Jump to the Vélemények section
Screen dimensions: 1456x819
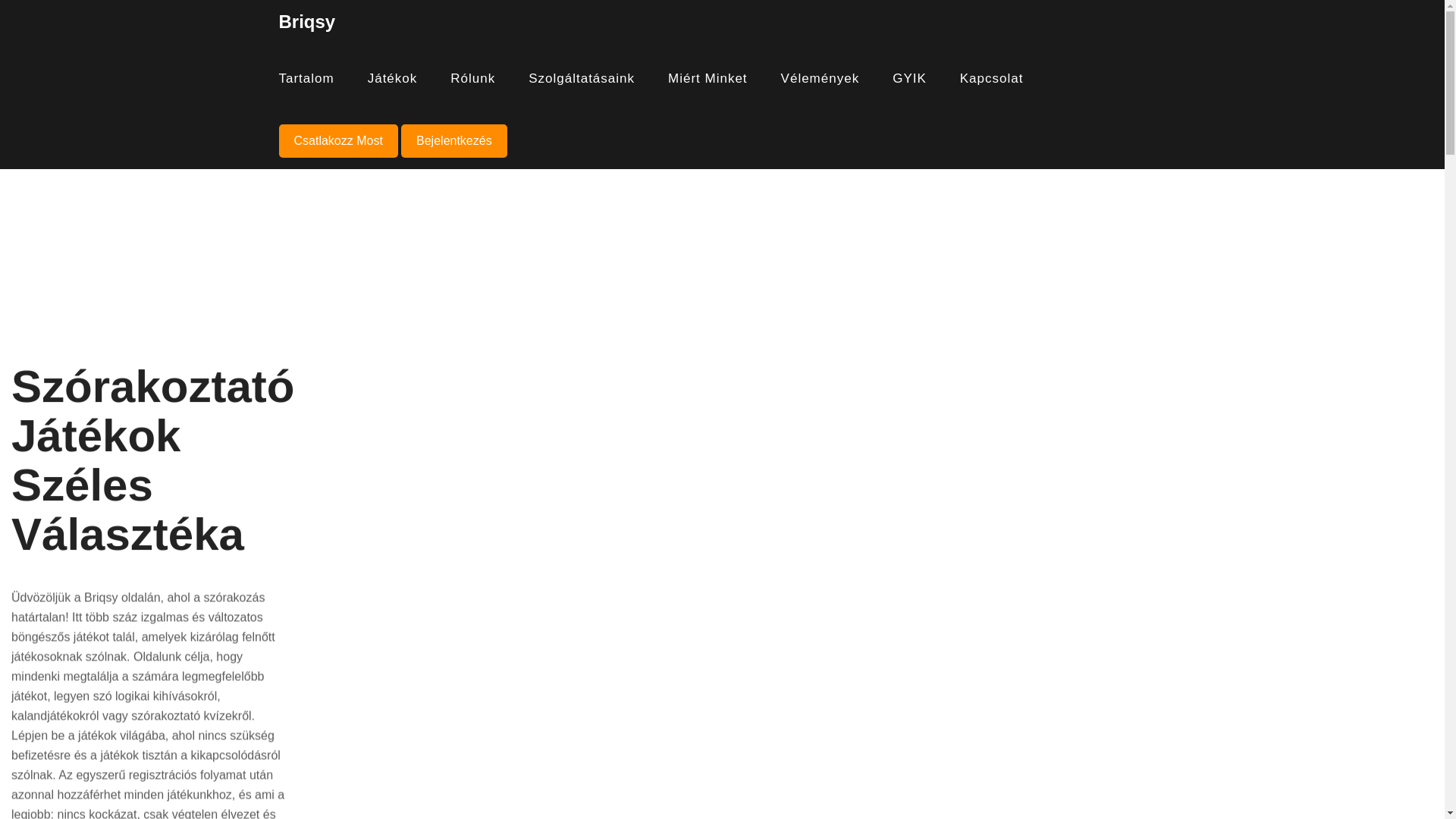(820, 79)
